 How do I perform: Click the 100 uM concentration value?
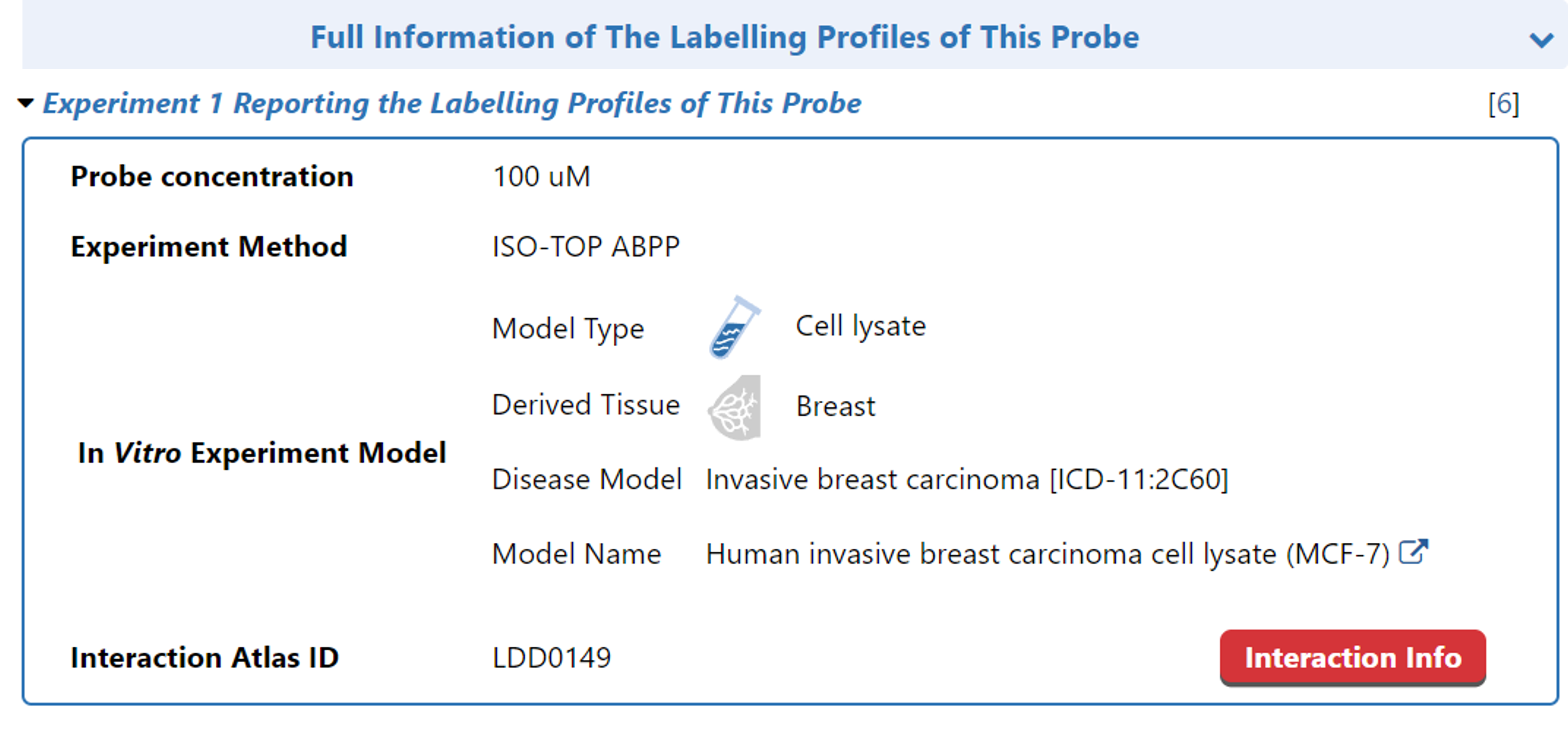pos(541,177)
